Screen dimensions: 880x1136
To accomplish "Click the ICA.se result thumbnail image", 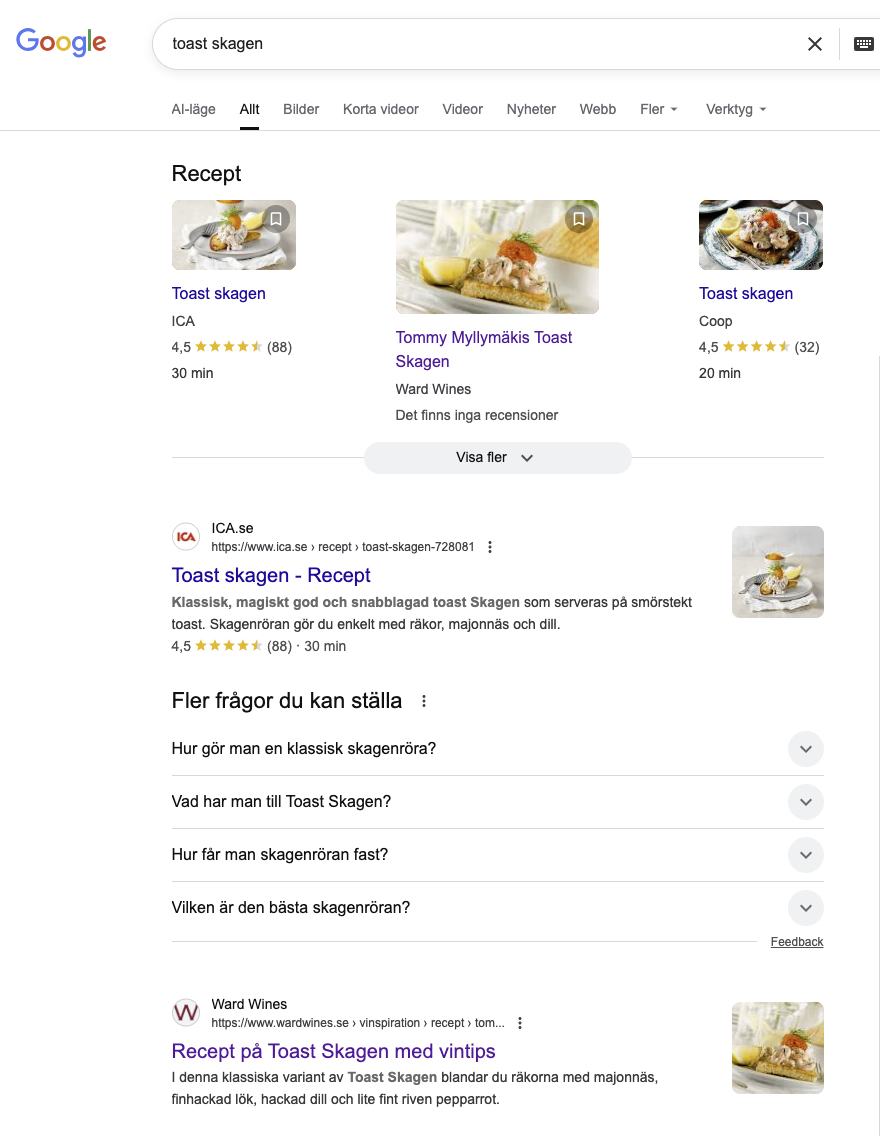I will pyautogui.click(x=777, y=572).
